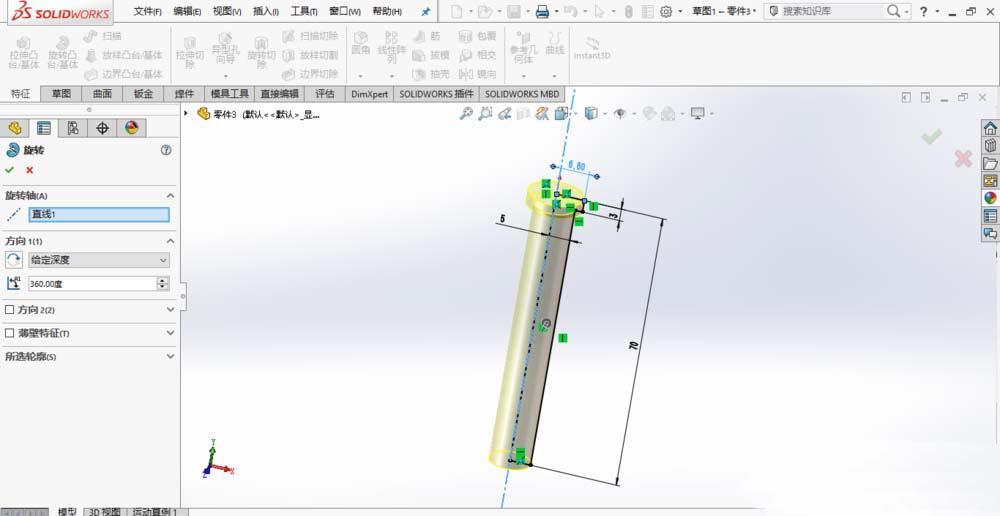Click the angle spinner arrows

pos(163,284)
